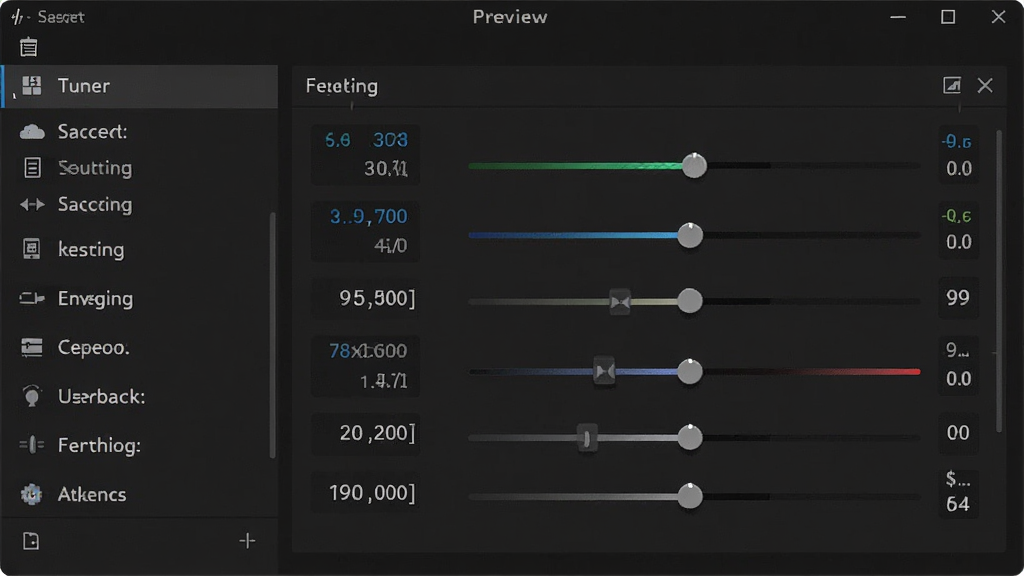The width and height of the screenshot is (1024, 576).
Task: Close the Fereting panel
Action: click(x=985, y=85)
